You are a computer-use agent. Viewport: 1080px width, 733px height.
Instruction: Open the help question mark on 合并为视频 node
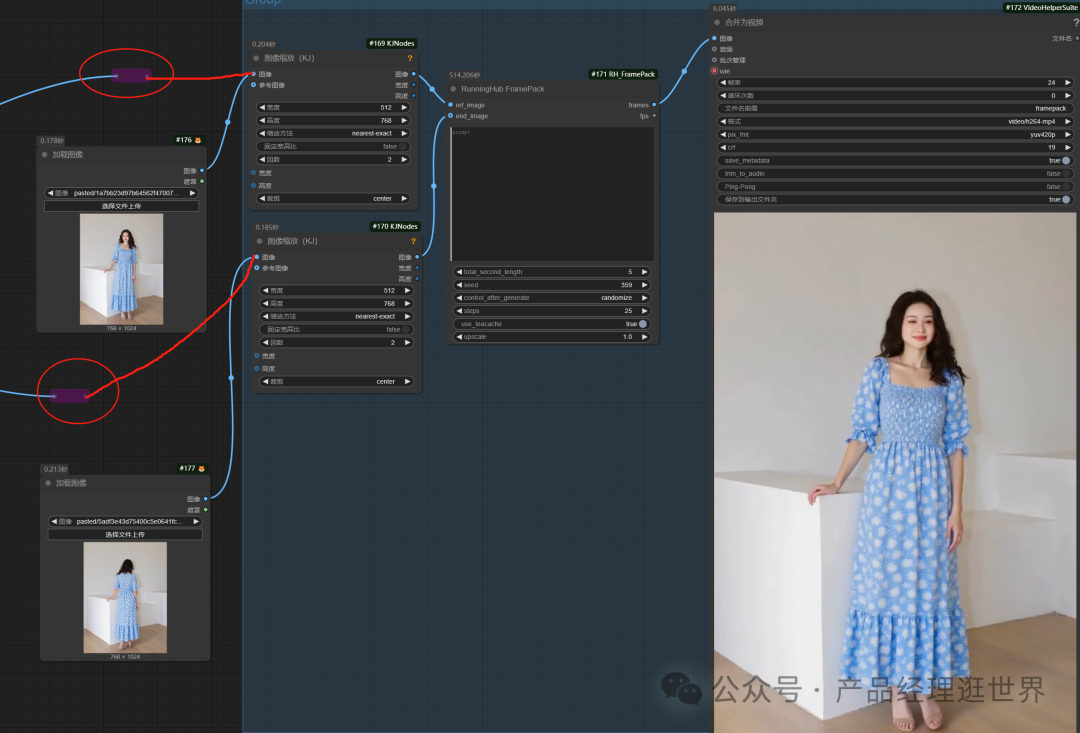pos(1076,23)
